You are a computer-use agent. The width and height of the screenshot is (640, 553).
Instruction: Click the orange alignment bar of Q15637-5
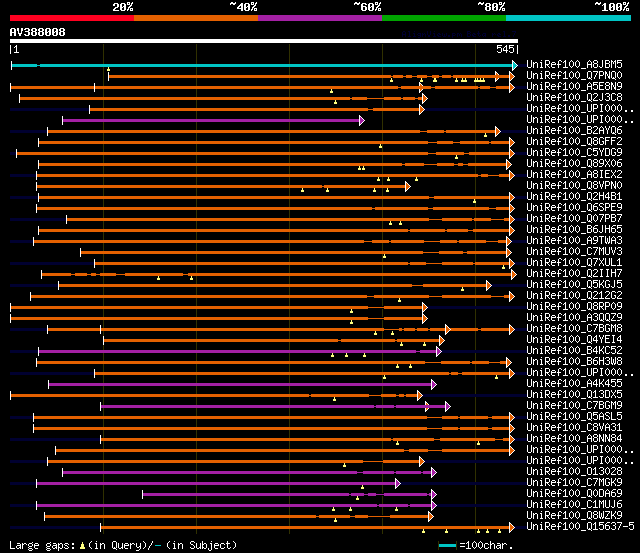coord(307,528)
